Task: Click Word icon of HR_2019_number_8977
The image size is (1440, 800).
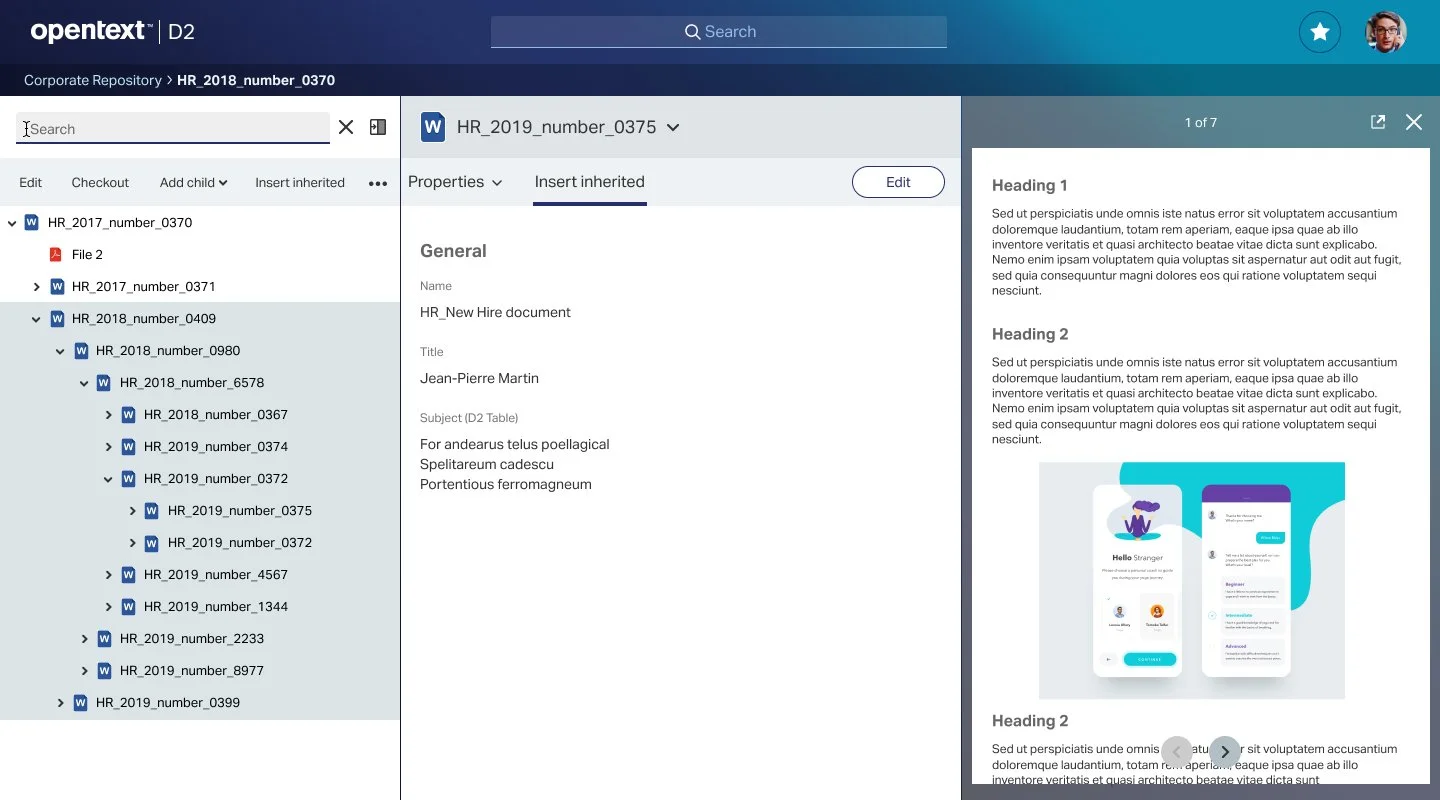Action: click(x=103, y=671)
